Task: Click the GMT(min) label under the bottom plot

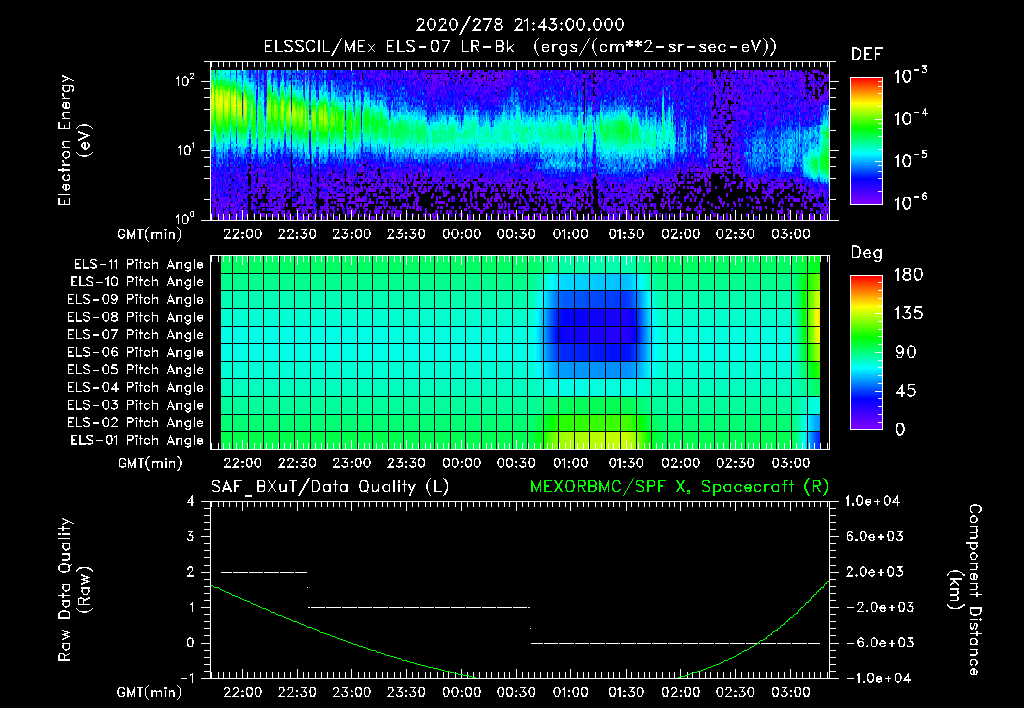Action: pos(150,693)
